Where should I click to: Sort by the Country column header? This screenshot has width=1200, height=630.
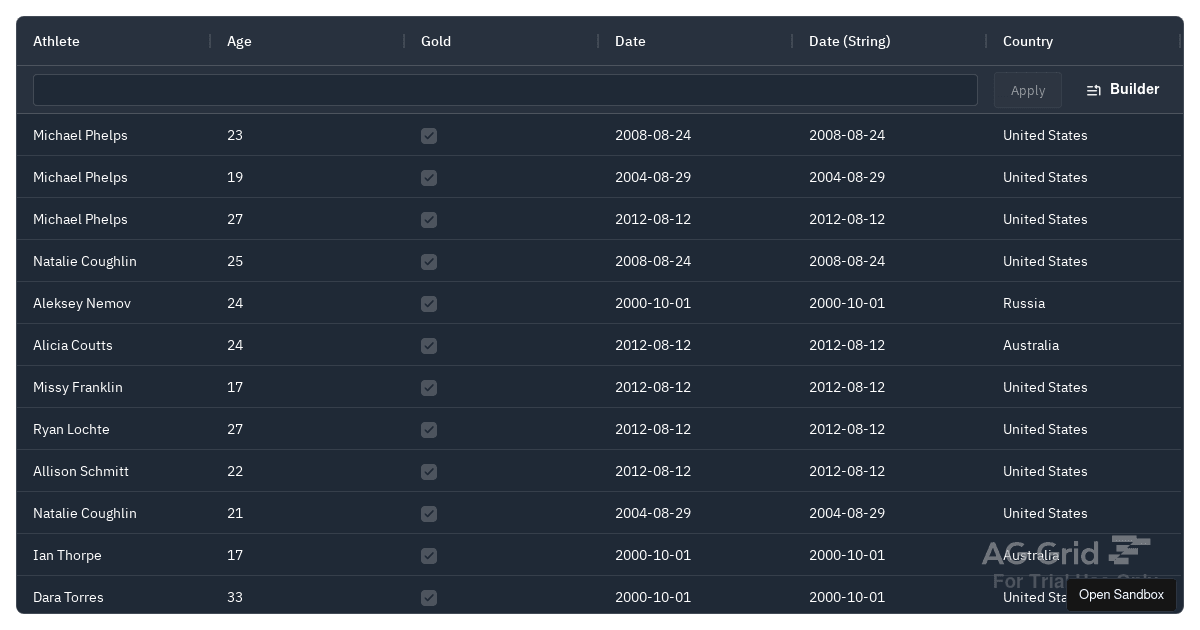pyautogui.click(x=1028, y=41)
